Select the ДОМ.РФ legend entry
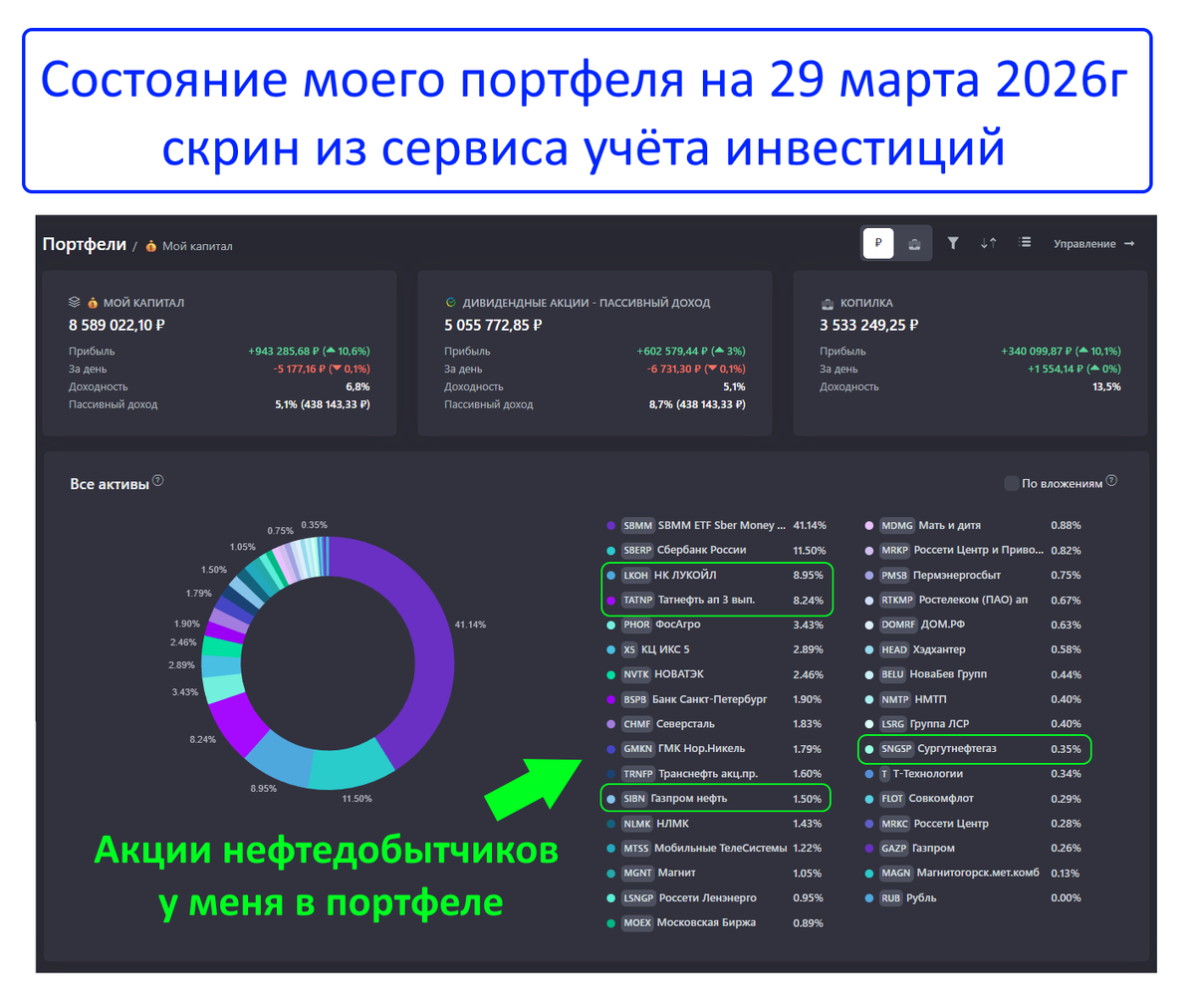 tap(973, 625)
